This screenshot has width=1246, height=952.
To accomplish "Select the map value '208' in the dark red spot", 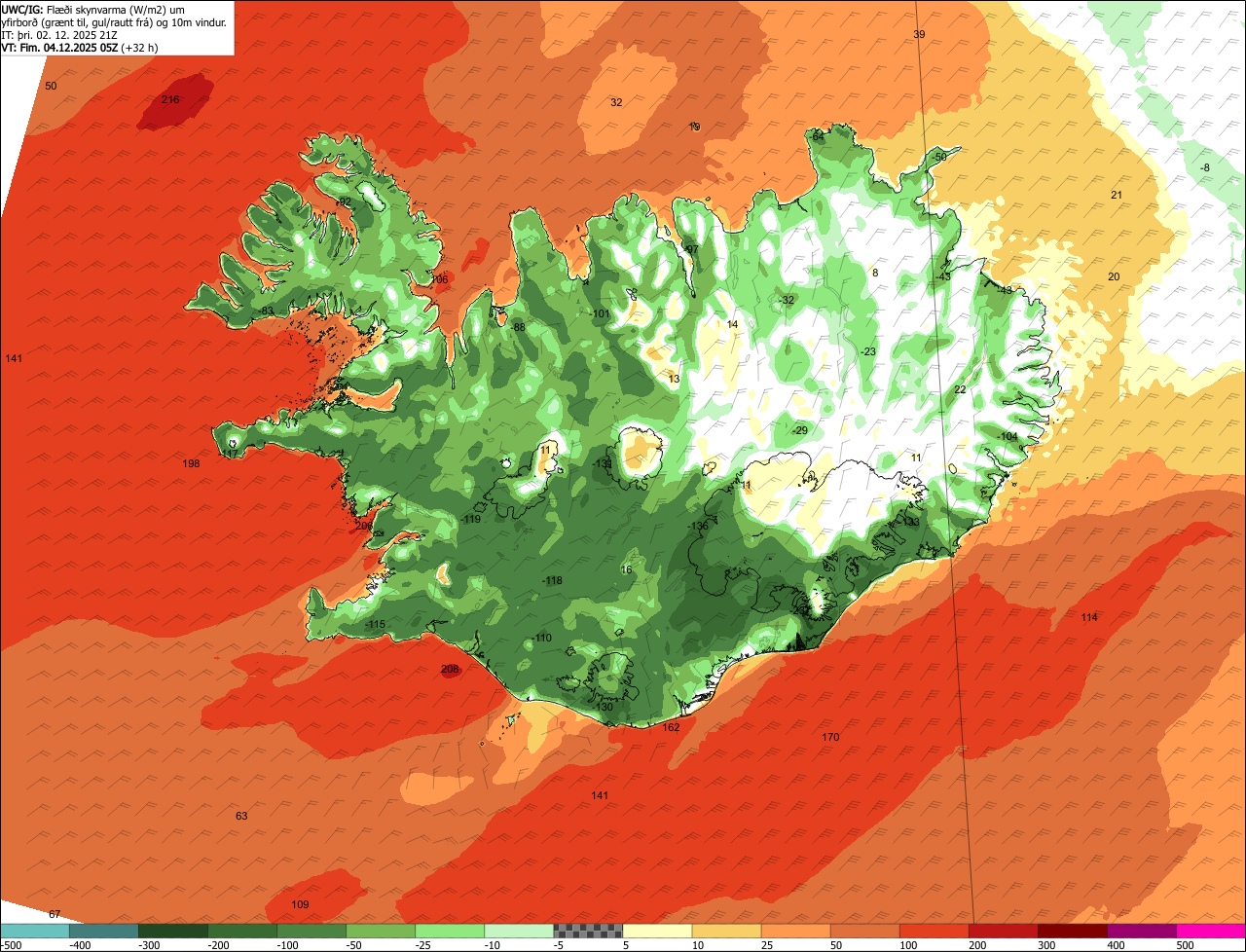I will (x=450, y=669).
